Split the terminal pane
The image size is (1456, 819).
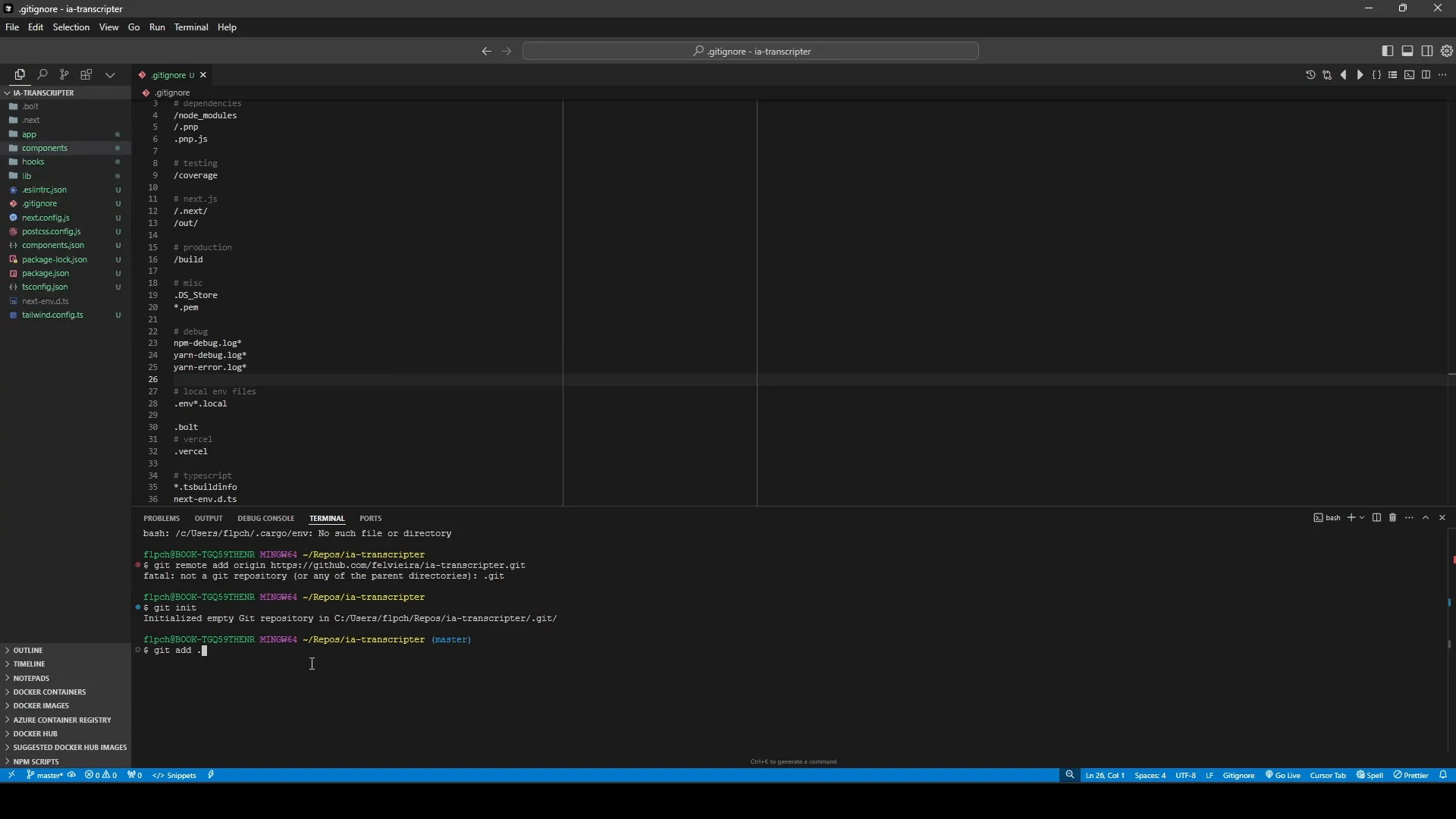point(1377,518)
